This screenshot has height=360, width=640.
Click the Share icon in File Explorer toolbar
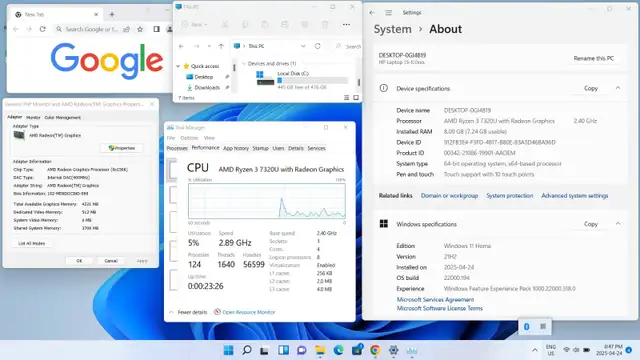[x=305, y=24]
